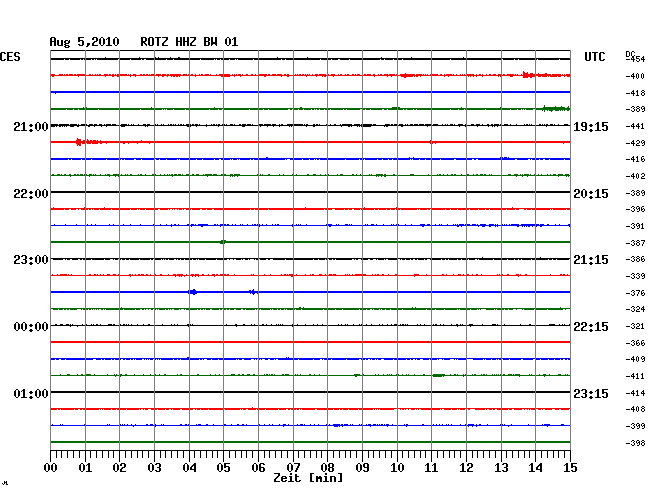Viewport: 650px width, 494px height.
Task: Click the "04" minute axis label
Action: (189, 468)
